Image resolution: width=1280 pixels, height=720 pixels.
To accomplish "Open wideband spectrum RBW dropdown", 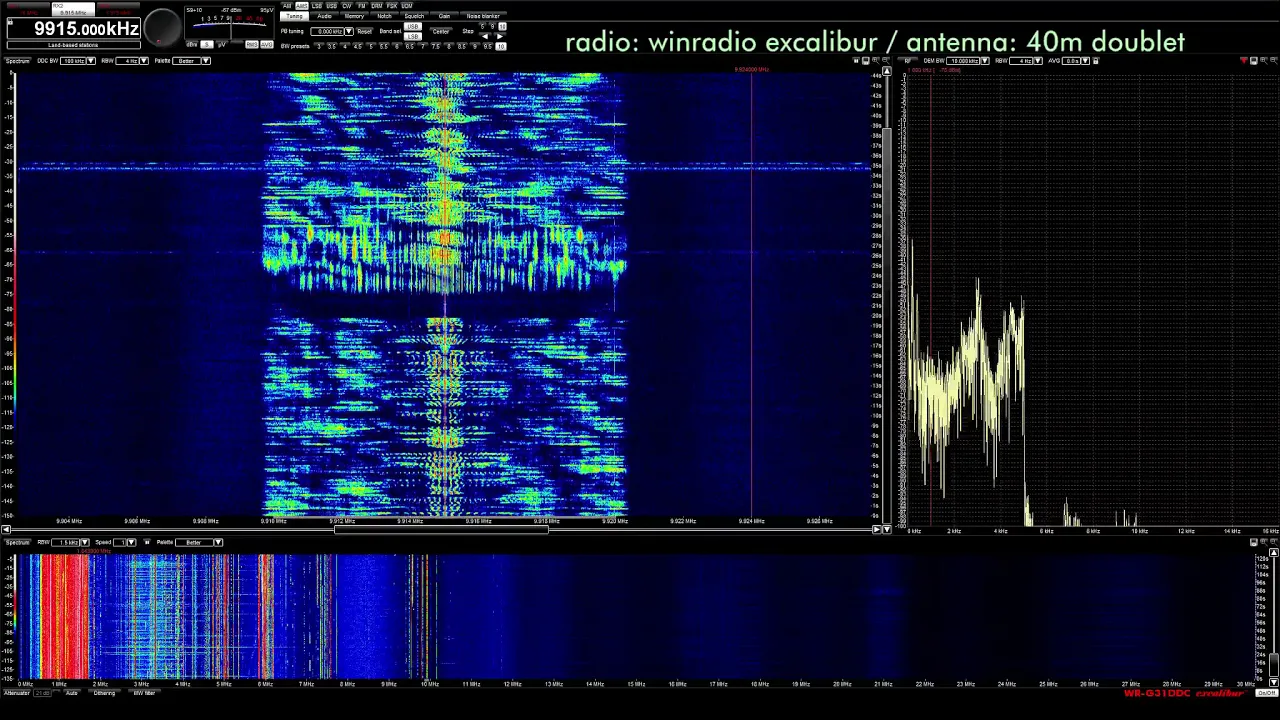I will pos(85,542).
